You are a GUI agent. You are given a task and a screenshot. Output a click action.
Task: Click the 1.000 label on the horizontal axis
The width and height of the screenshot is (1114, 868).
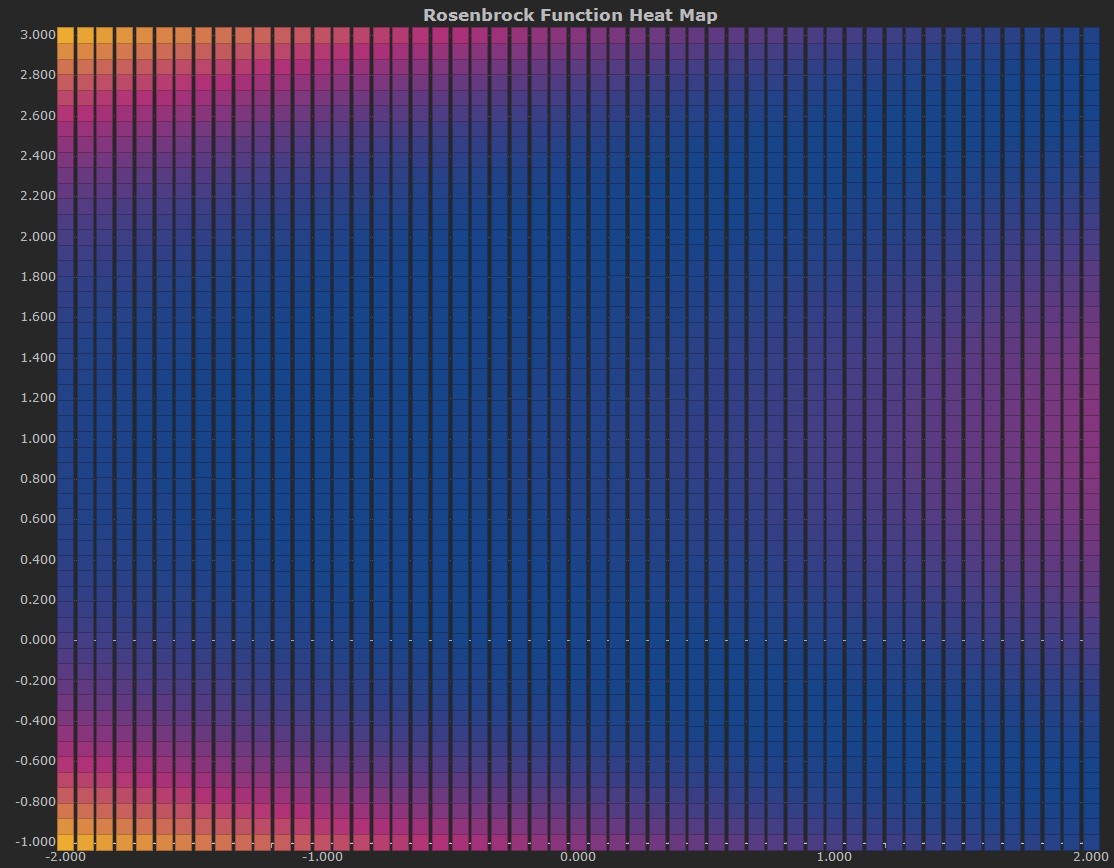click(x=834, y=857)
